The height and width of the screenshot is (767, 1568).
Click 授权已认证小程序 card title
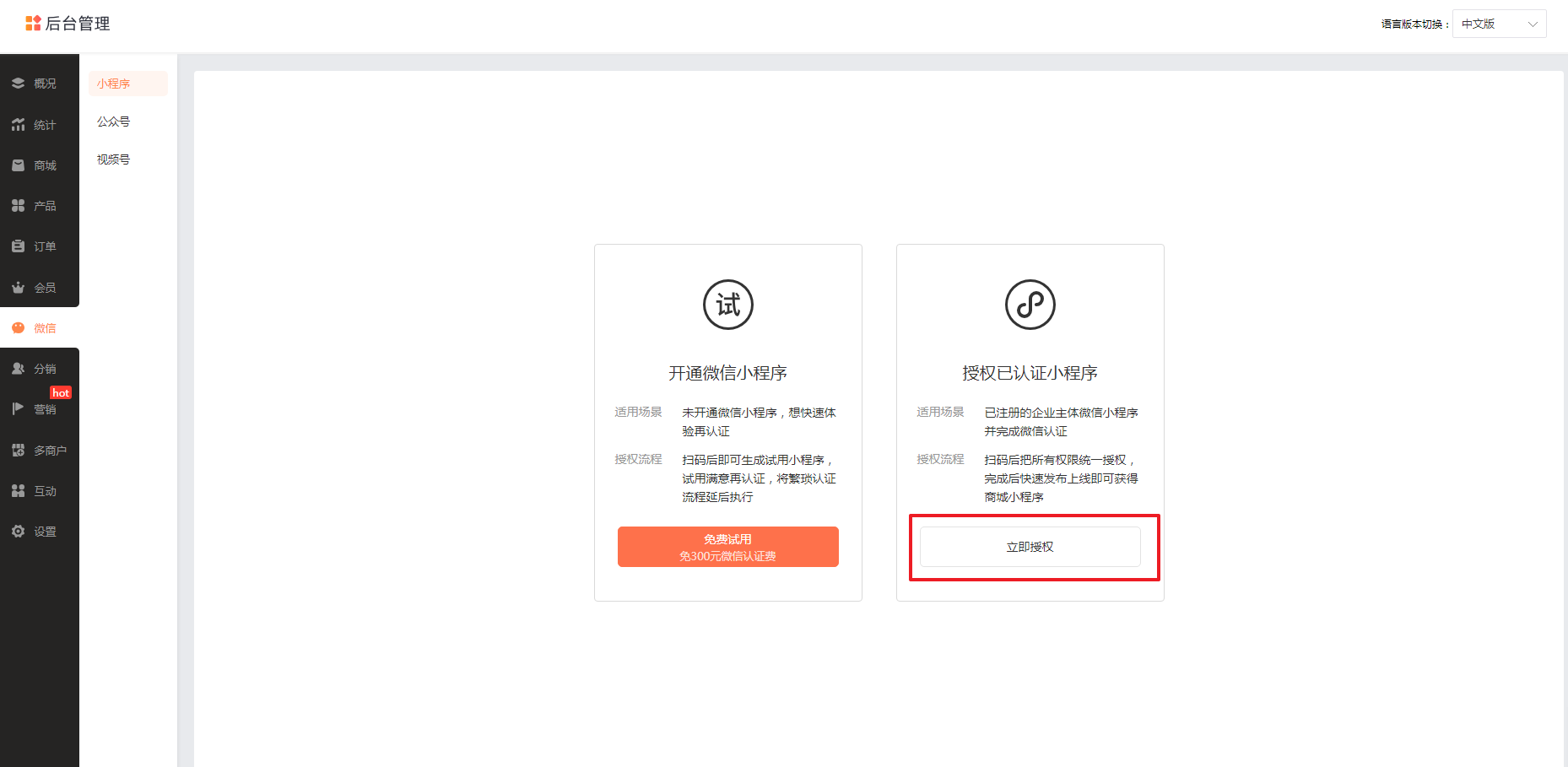tap(1030, 373)
